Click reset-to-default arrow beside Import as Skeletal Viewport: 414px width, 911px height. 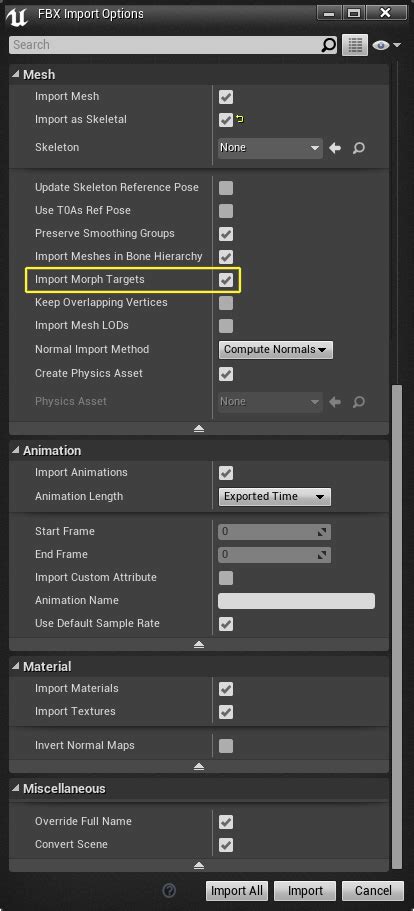click(240, 120)
